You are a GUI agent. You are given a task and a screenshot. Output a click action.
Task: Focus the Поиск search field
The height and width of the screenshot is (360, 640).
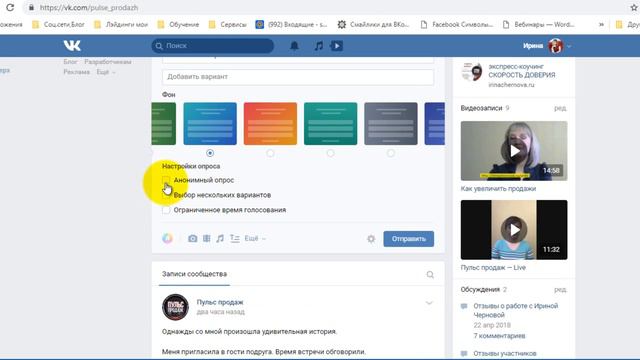click(x=213, y=46)
